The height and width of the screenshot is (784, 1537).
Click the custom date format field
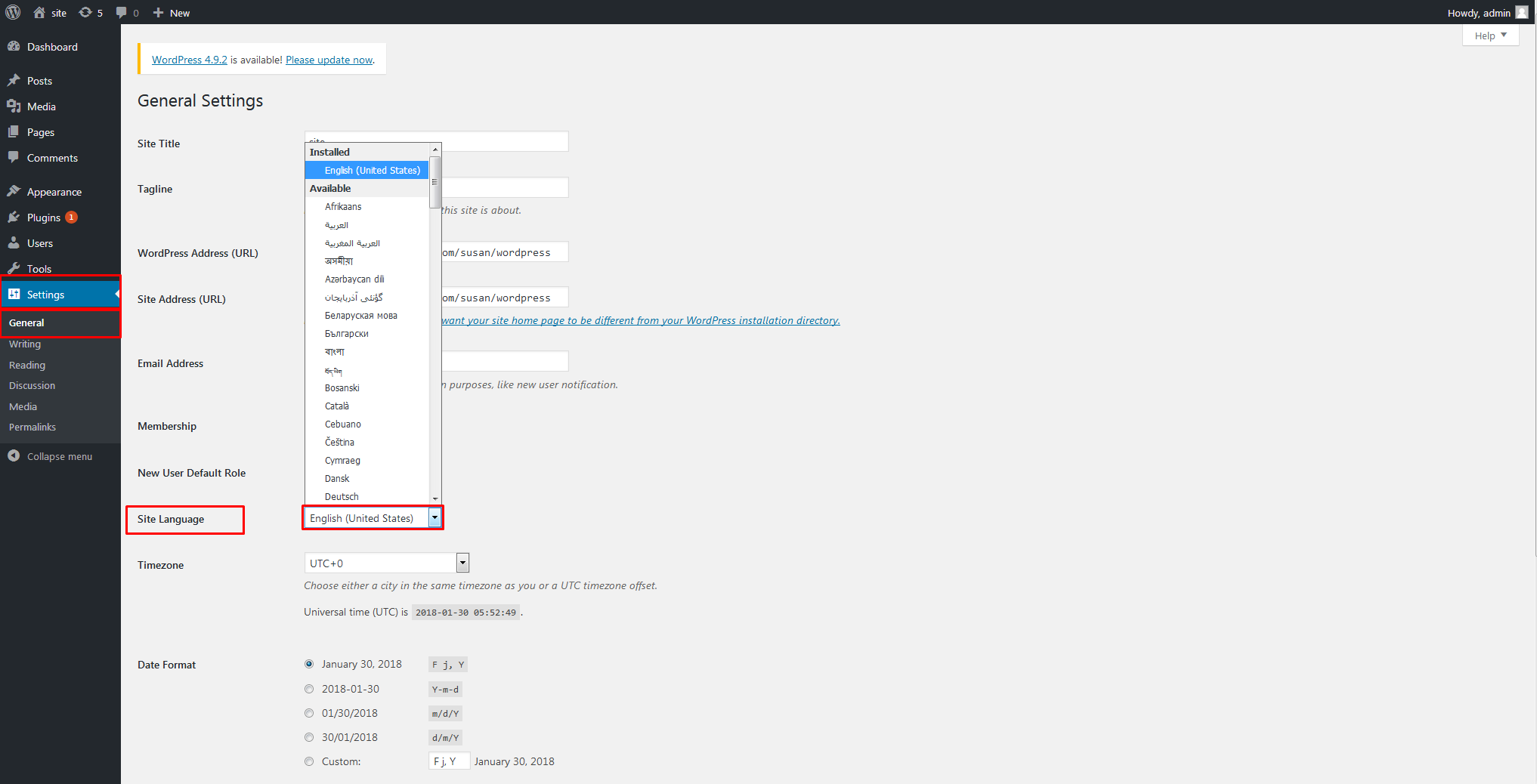(x=449, y=761)
